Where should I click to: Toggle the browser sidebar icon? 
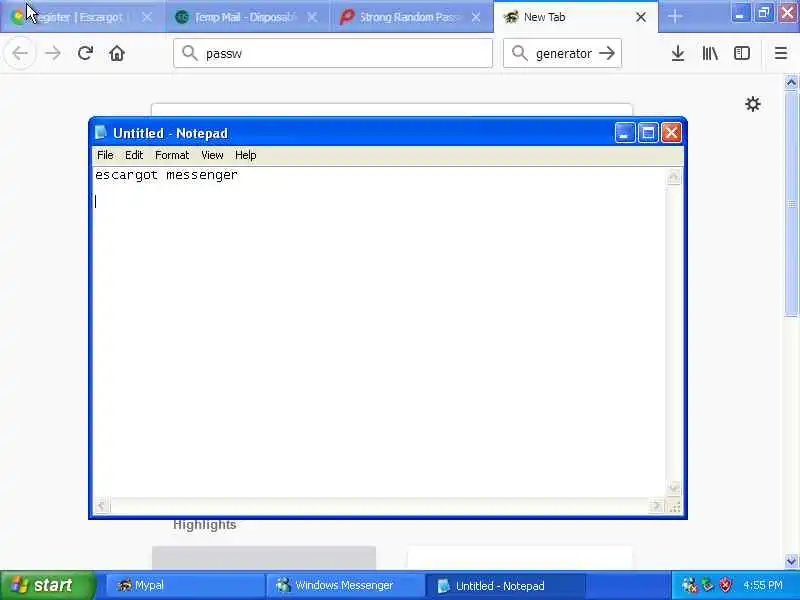tap(741, 53)
